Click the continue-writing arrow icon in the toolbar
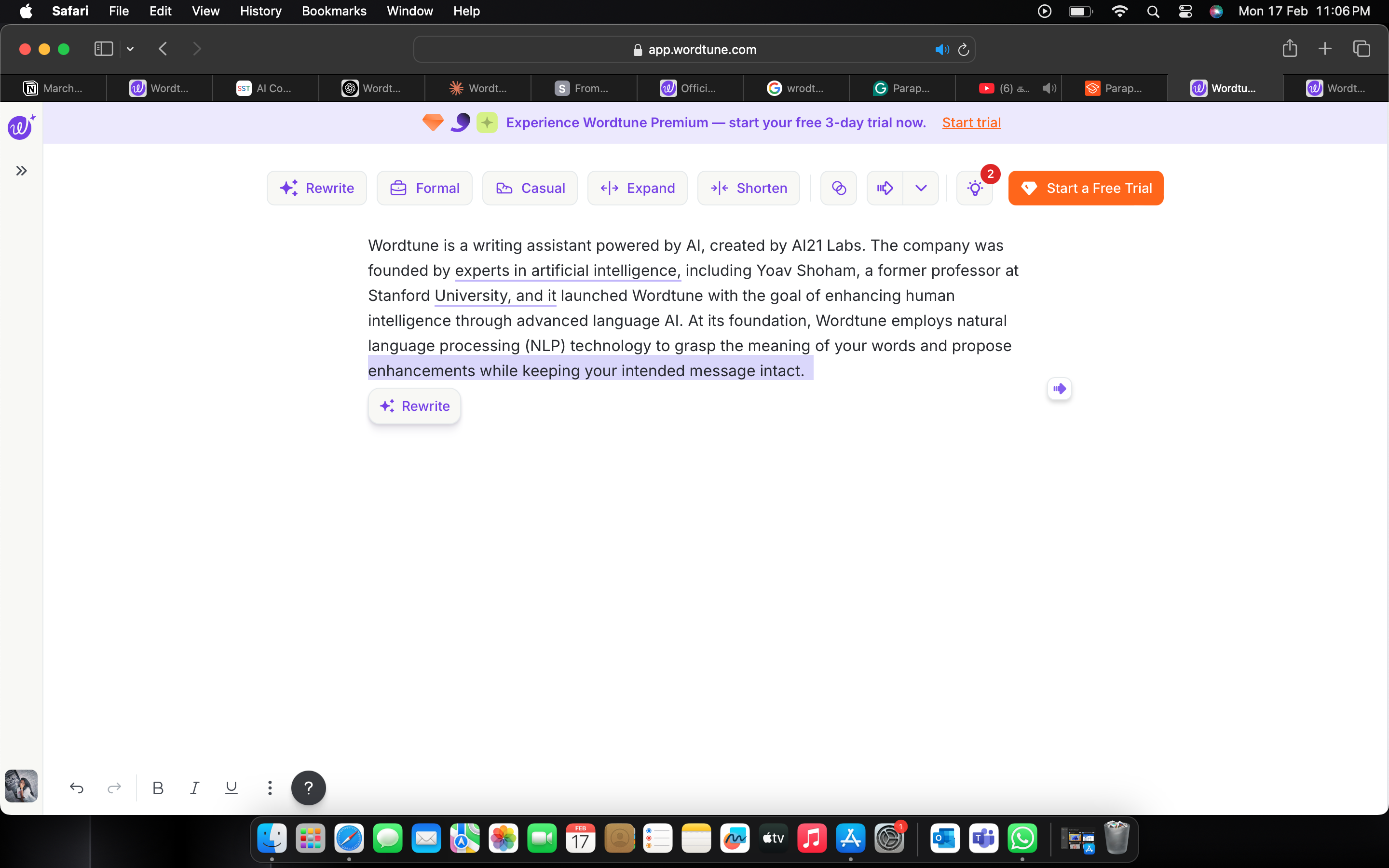Image resolution: width=1389 pixels, height=868 pixels. pos(885,188)
